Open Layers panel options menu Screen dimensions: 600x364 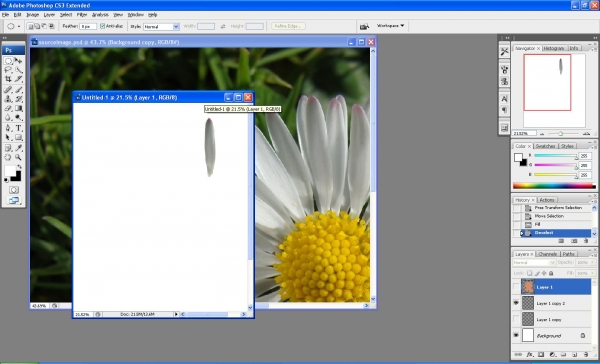(594, 256)
